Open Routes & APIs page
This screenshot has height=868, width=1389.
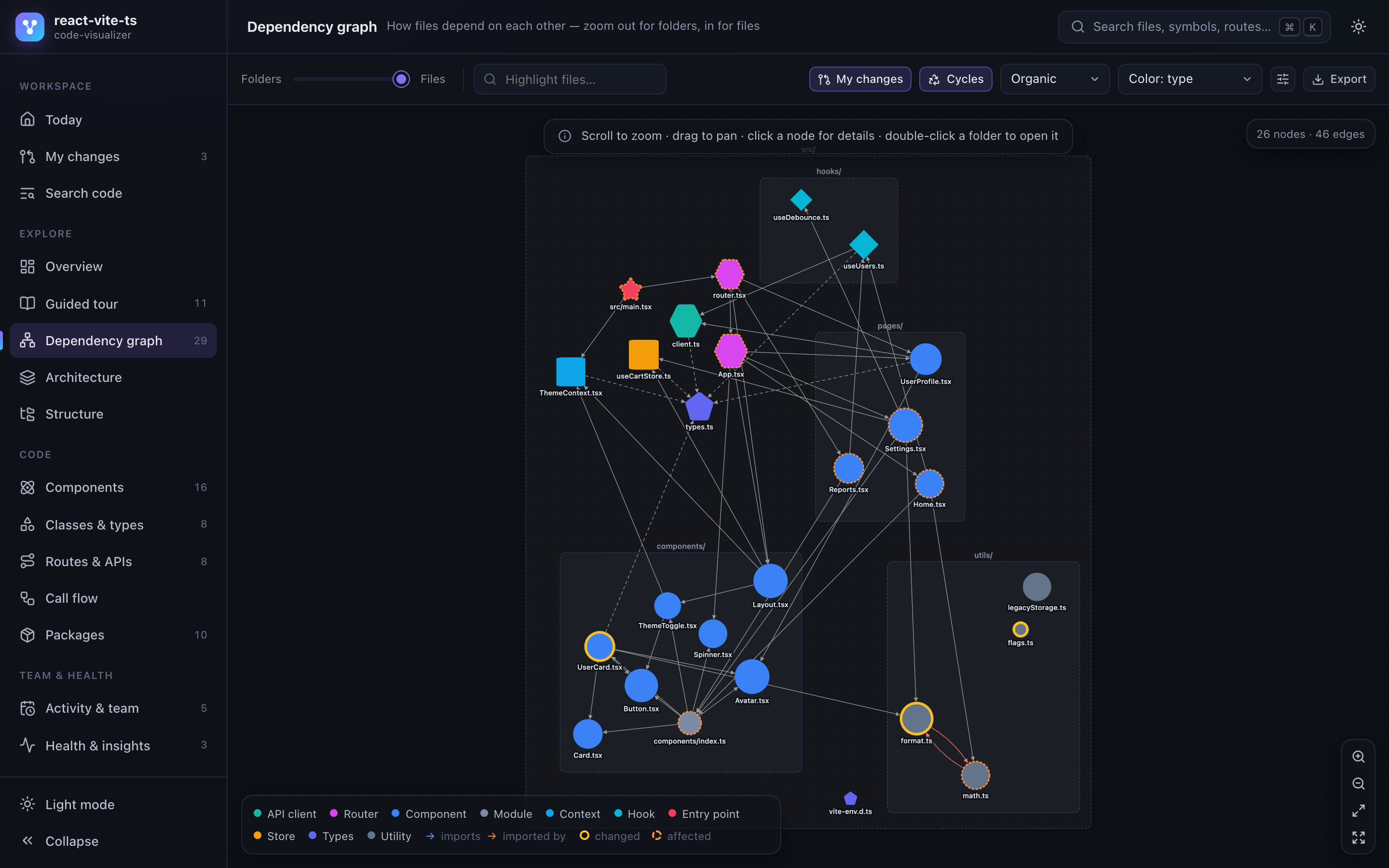[x=114, y=561]
